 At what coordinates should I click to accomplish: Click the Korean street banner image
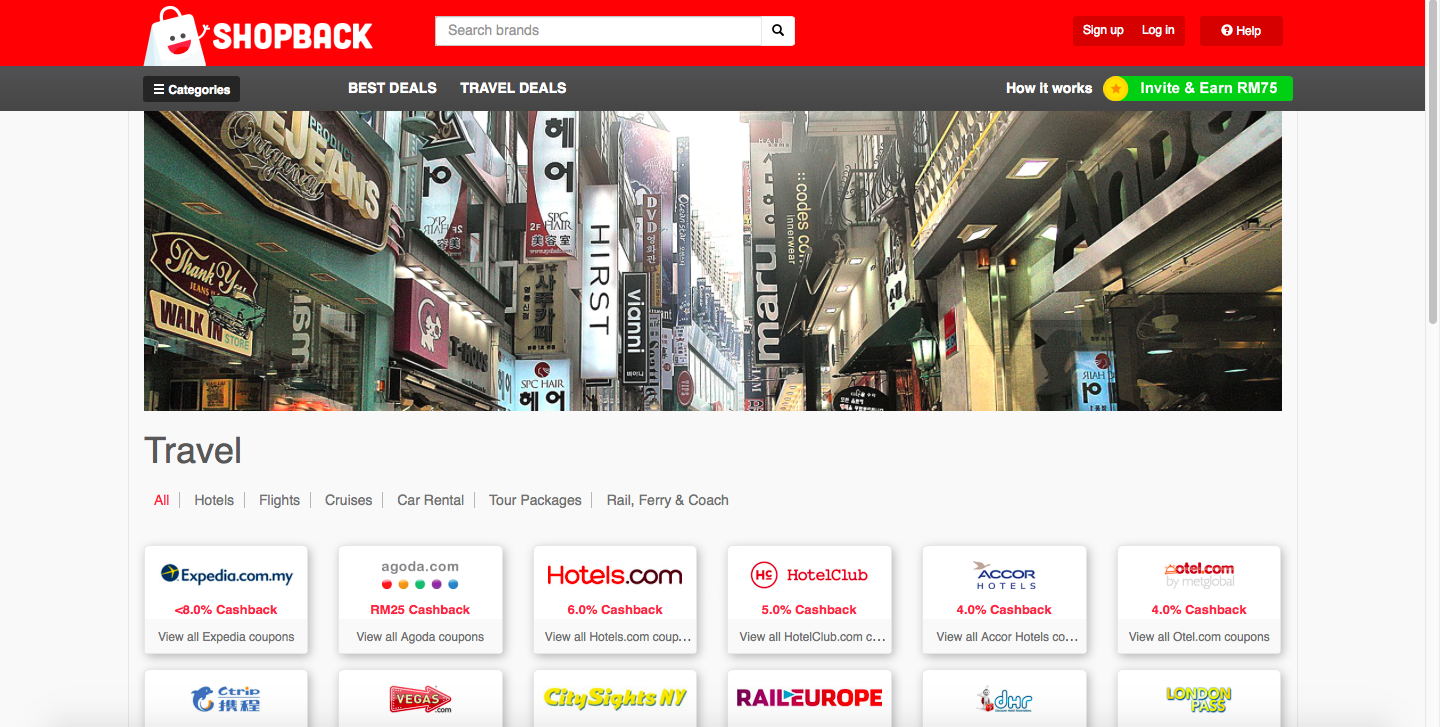pyautogui.click(x=713, y=261)
